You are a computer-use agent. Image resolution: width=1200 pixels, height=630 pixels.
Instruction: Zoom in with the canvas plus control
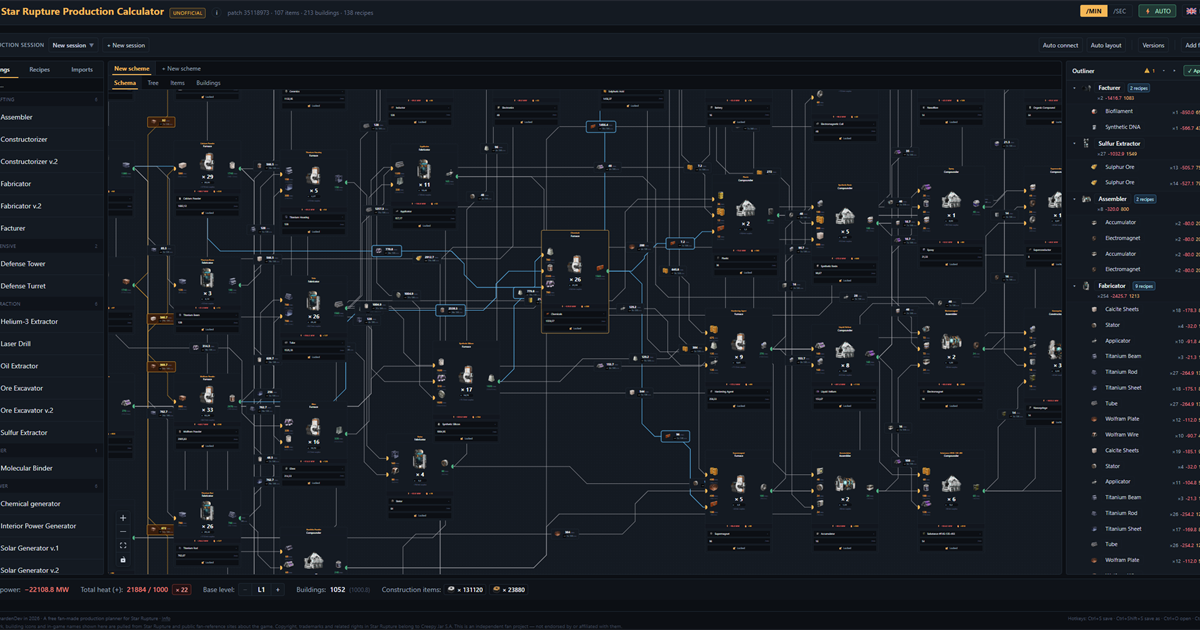[123, 518]
